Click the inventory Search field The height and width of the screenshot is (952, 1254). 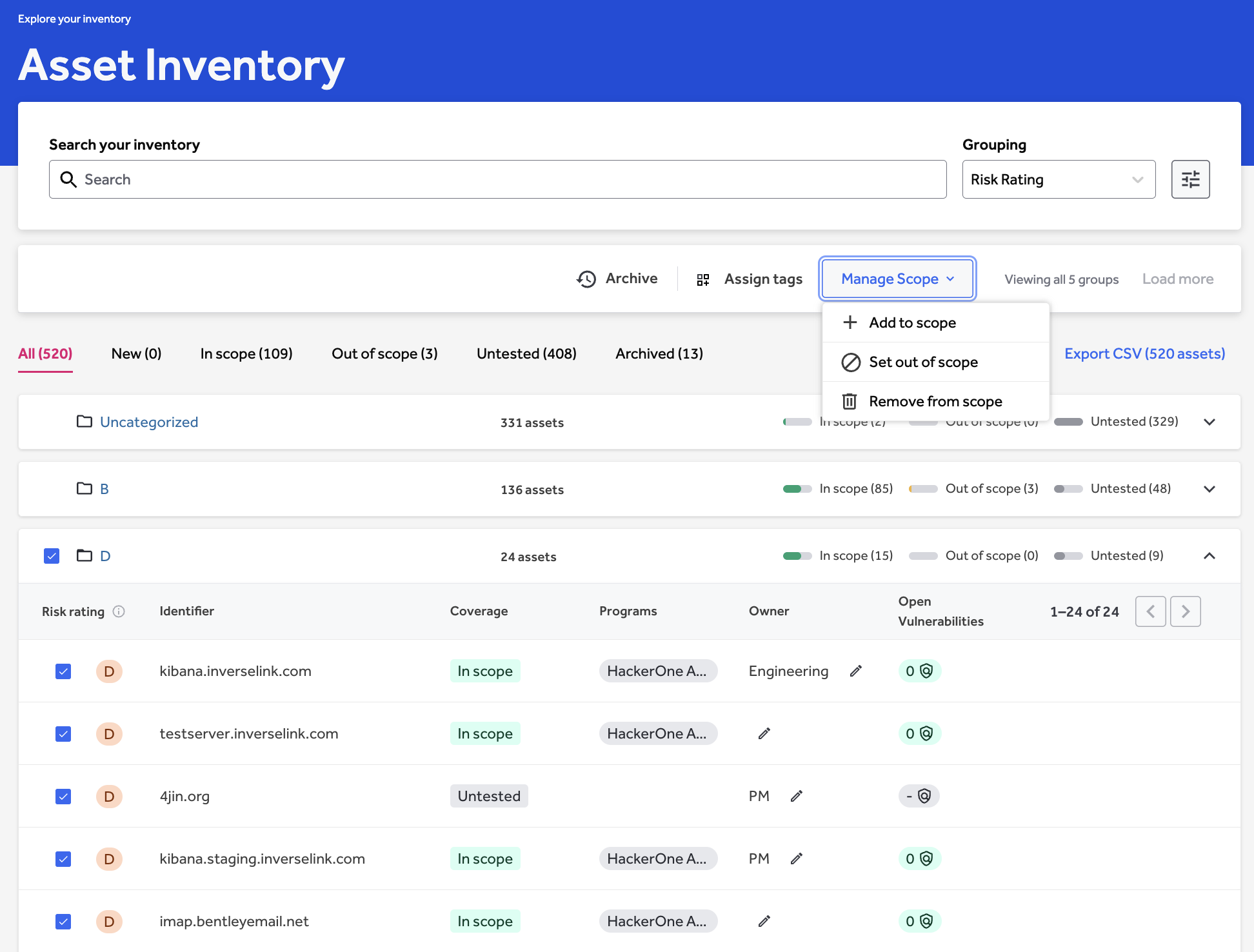coord(497,179)
